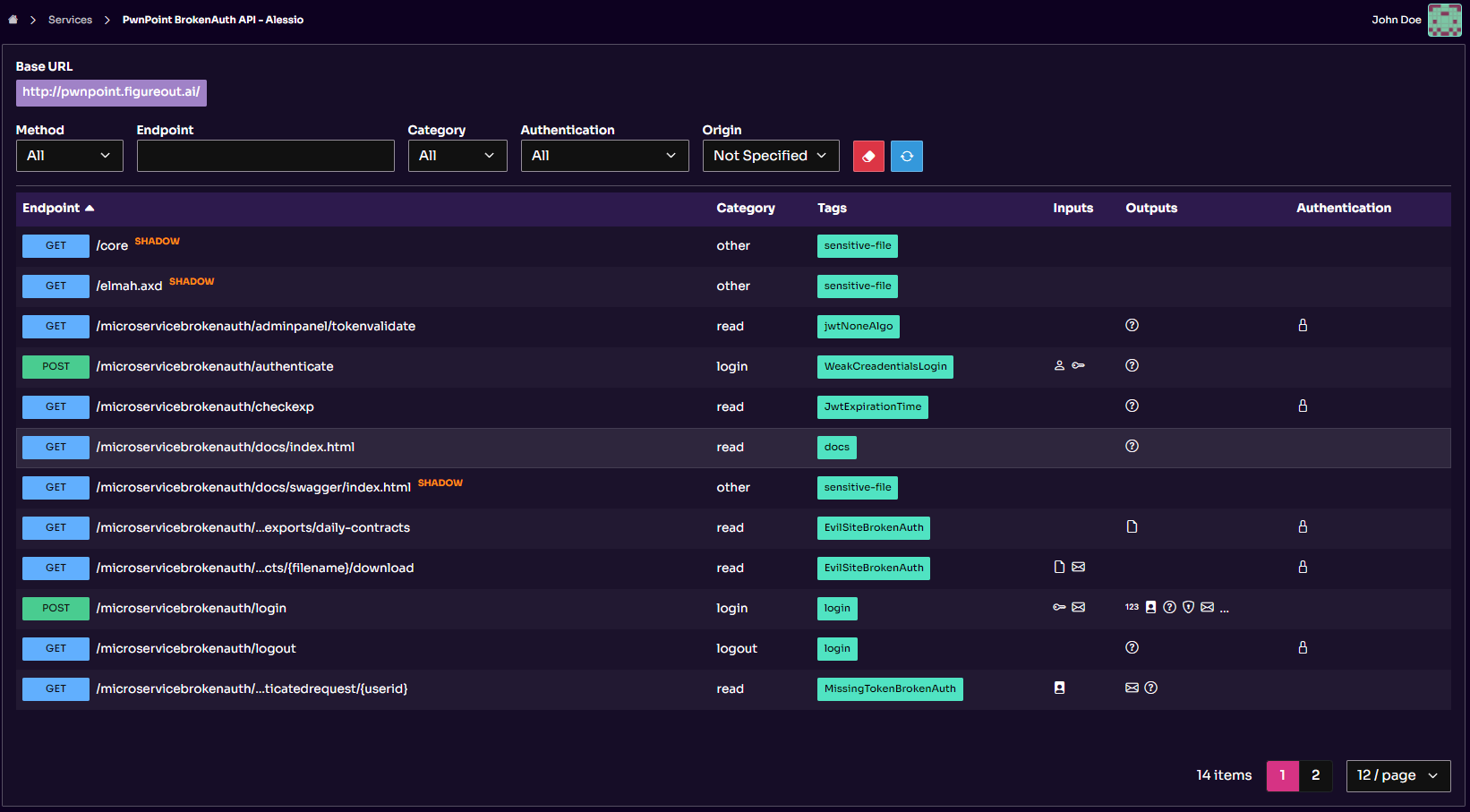Open the 12 / page size selector

(1397, 775)
